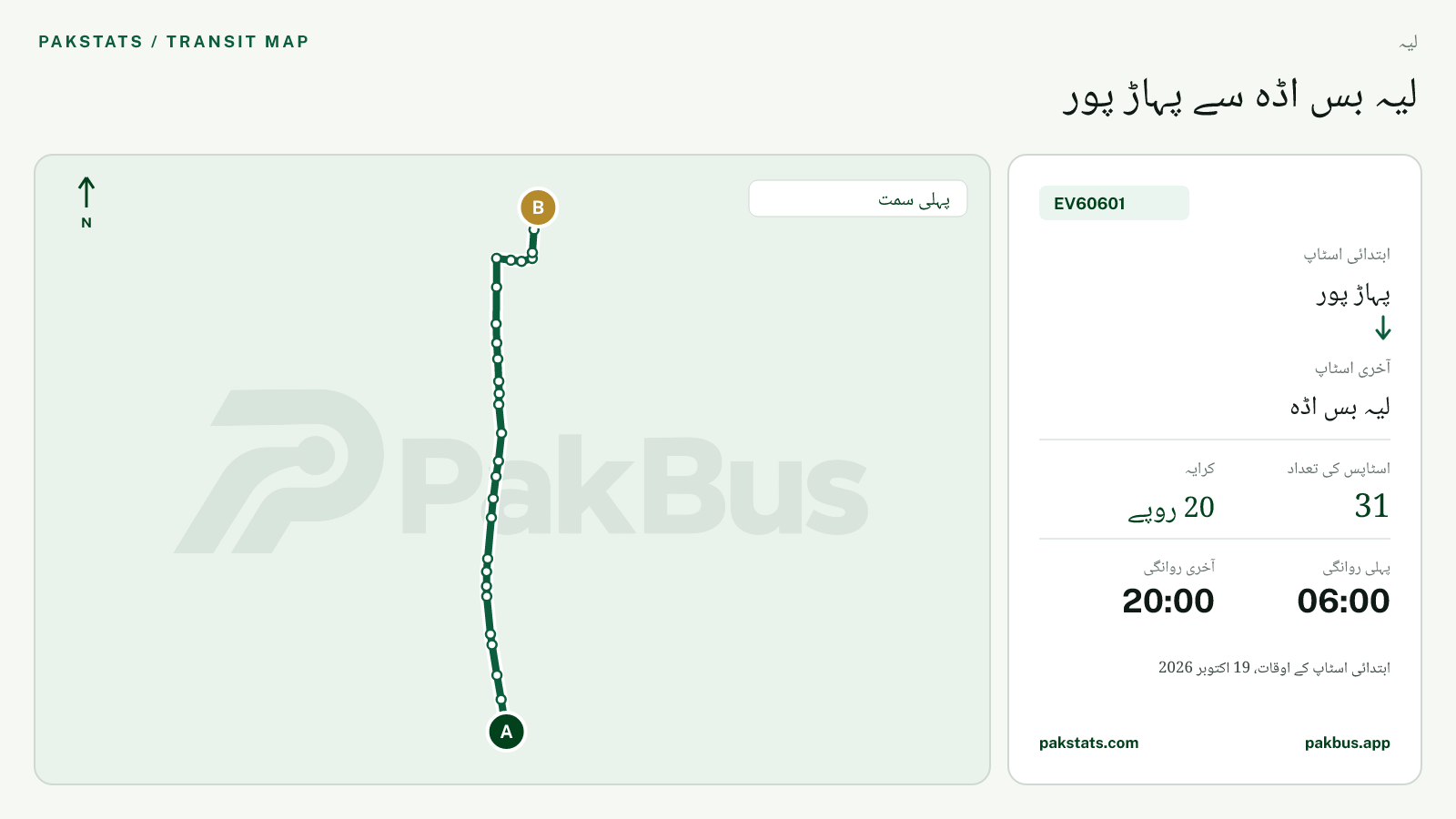Image resolution: width=1456 pixels, height=819 pixels.
Task: Click the final stop name لیہ بس اڈہ
Action: (x=1340, y=407)
